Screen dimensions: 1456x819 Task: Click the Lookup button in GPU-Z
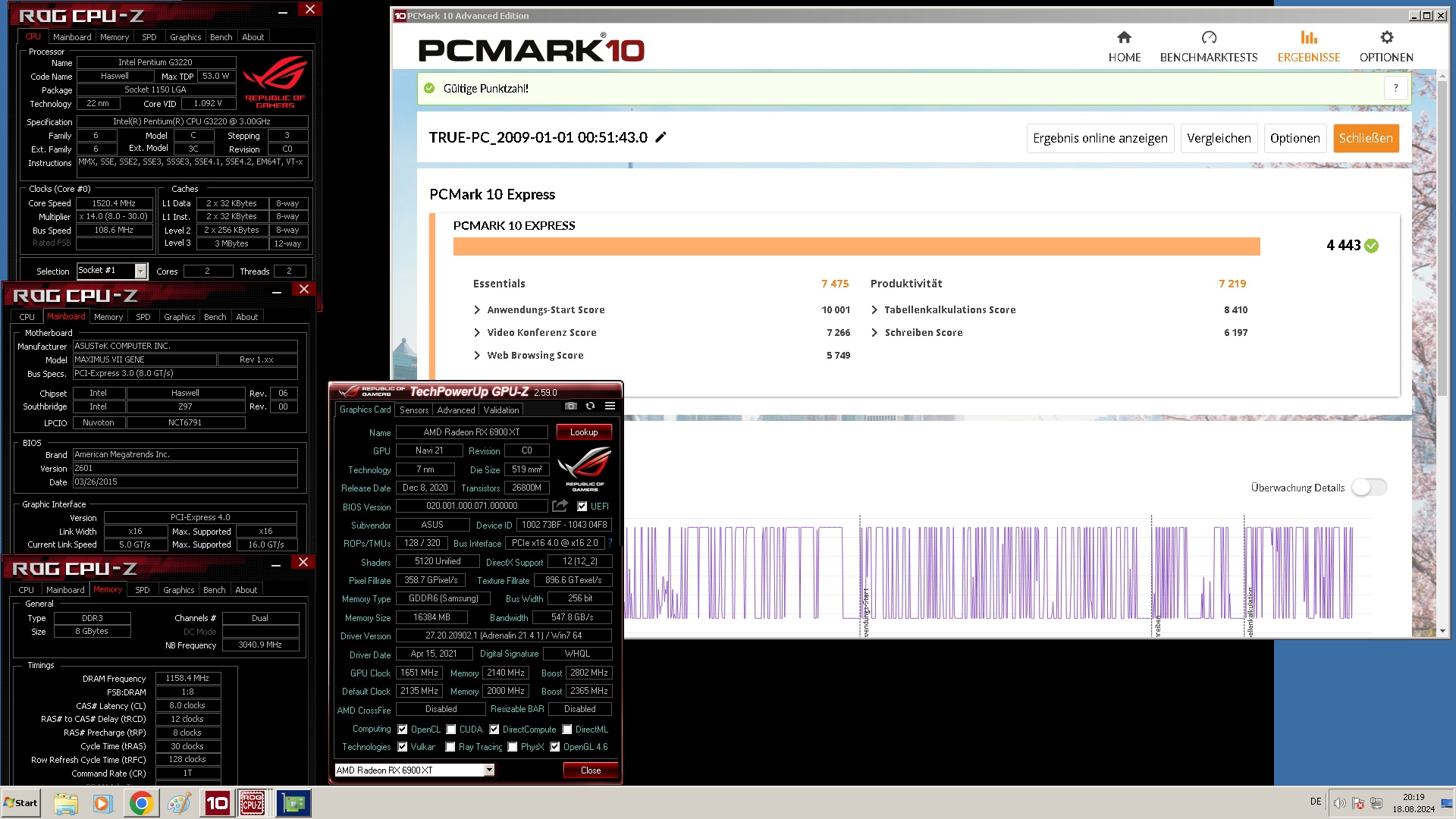point(584,432)
